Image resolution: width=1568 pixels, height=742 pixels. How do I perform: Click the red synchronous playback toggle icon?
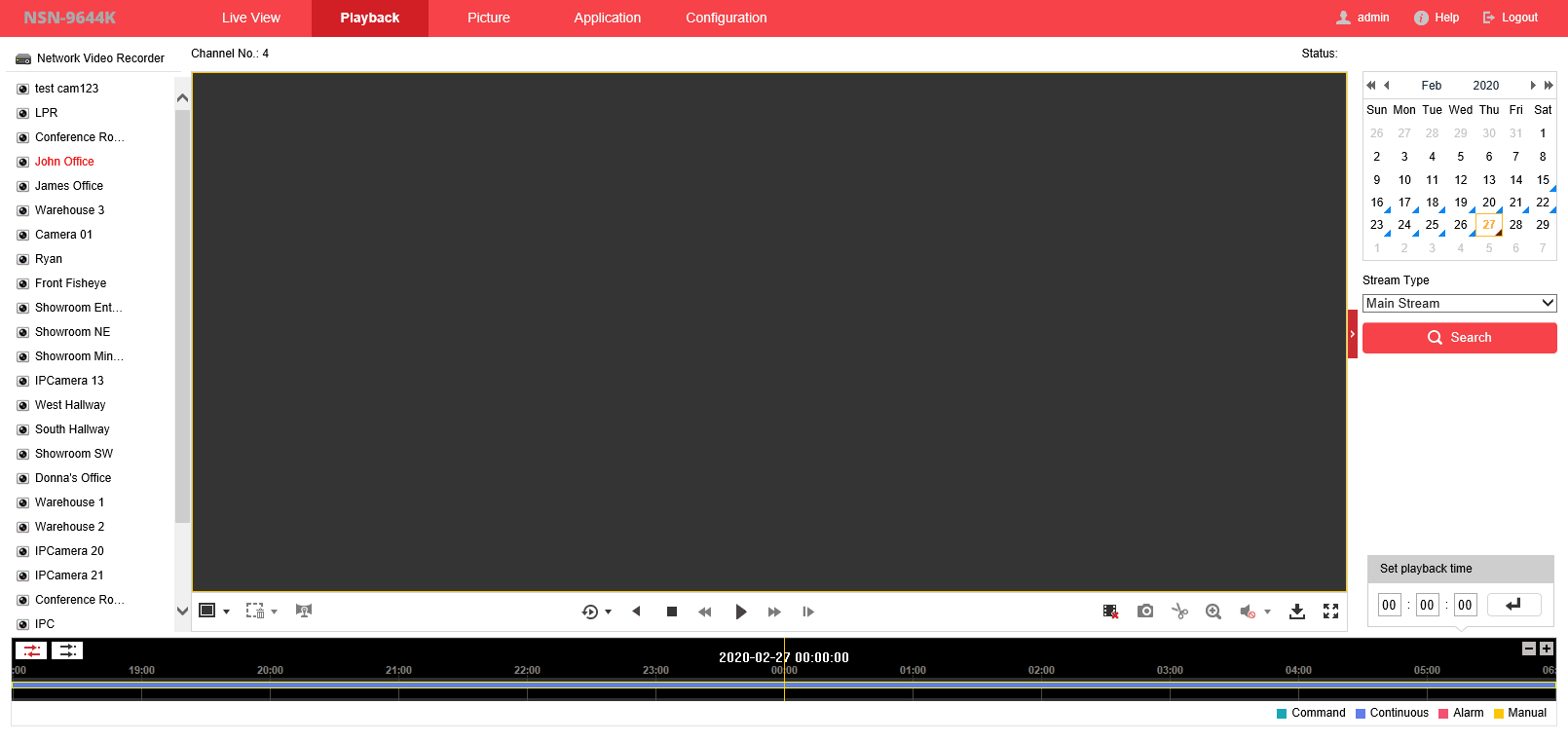(x=31, y=650)
